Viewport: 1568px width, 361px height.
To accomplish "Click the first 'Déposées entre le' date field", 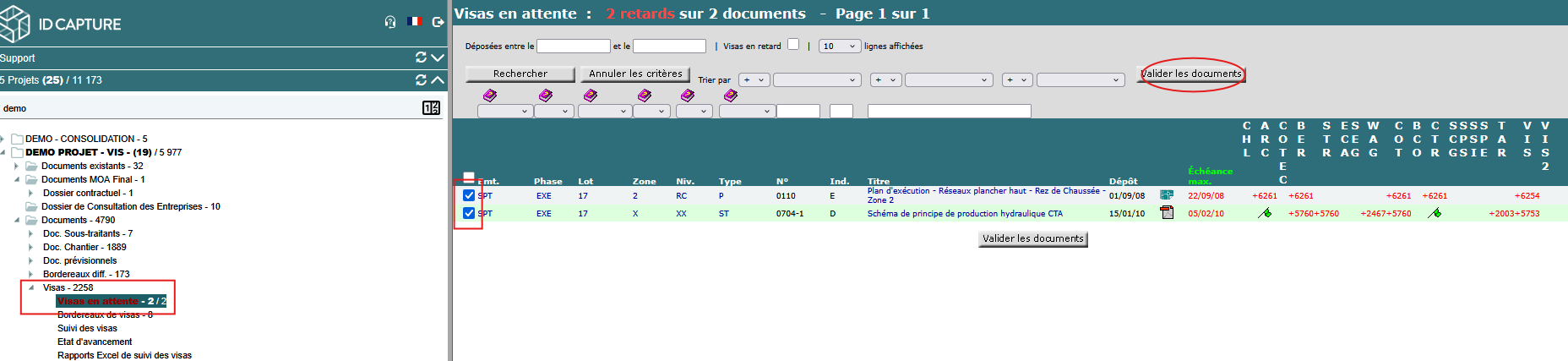I will coord(573,46).
